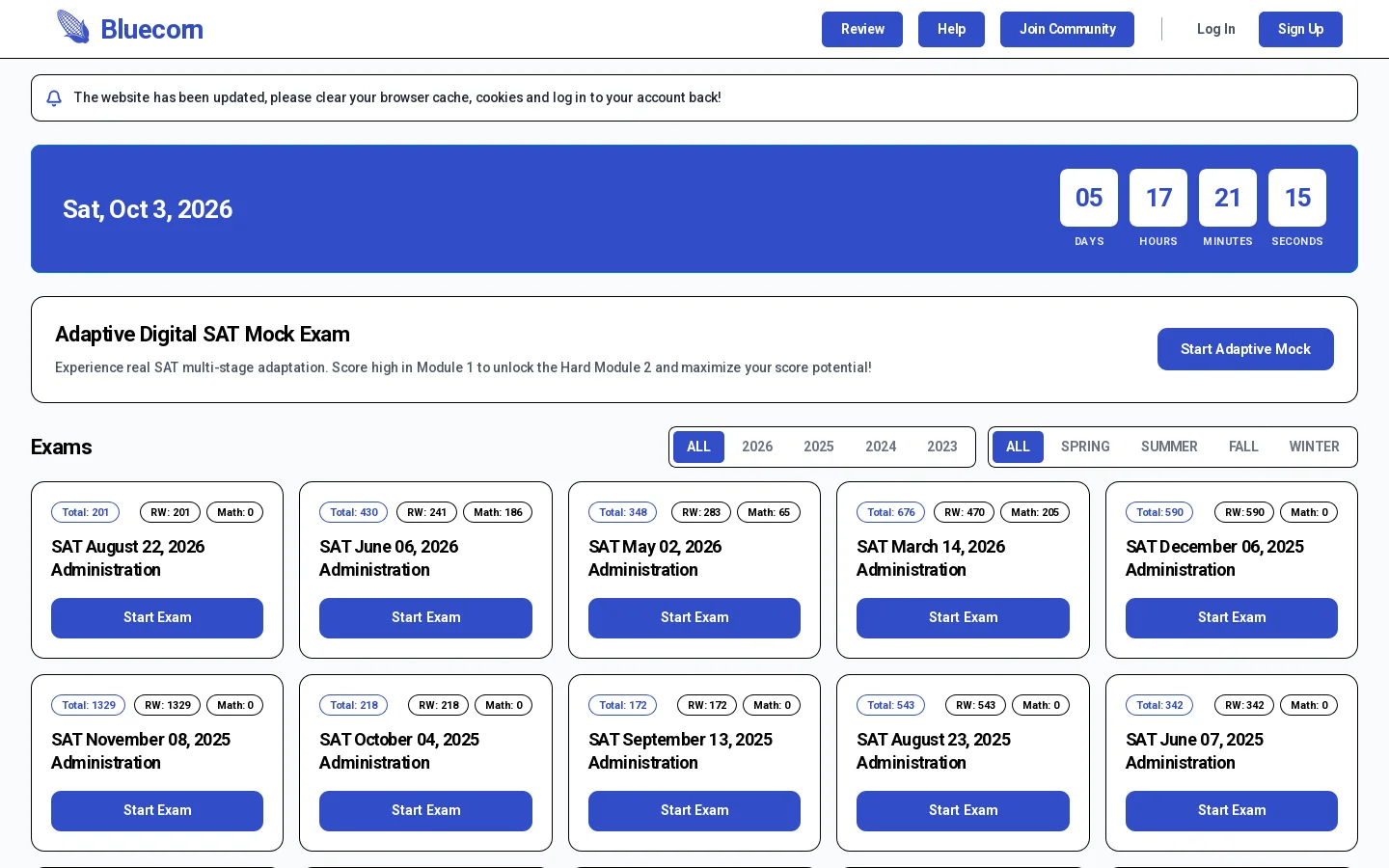Start the SAT December 06, 2025 exam
The height and width of the screenshot is (868, 1389).
pos(1232,618)
